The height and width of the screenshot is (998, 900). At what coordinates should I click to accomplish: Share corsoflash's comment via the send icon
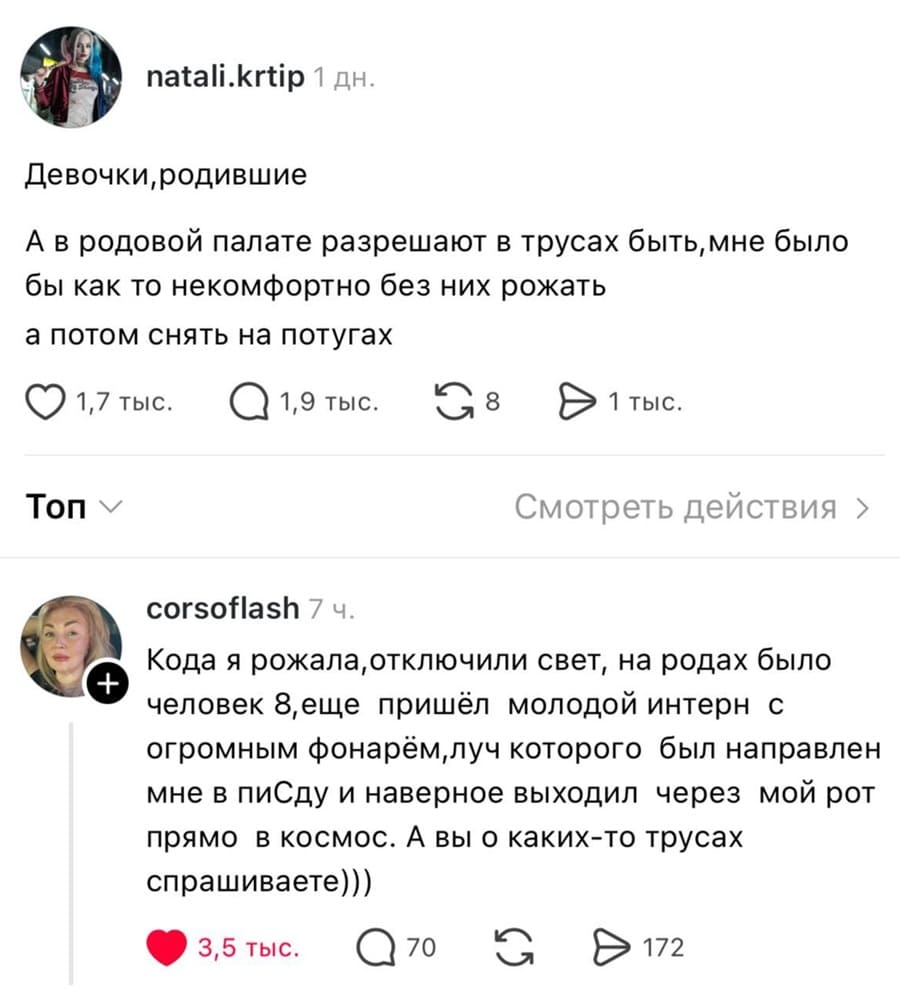click(613, 945)
